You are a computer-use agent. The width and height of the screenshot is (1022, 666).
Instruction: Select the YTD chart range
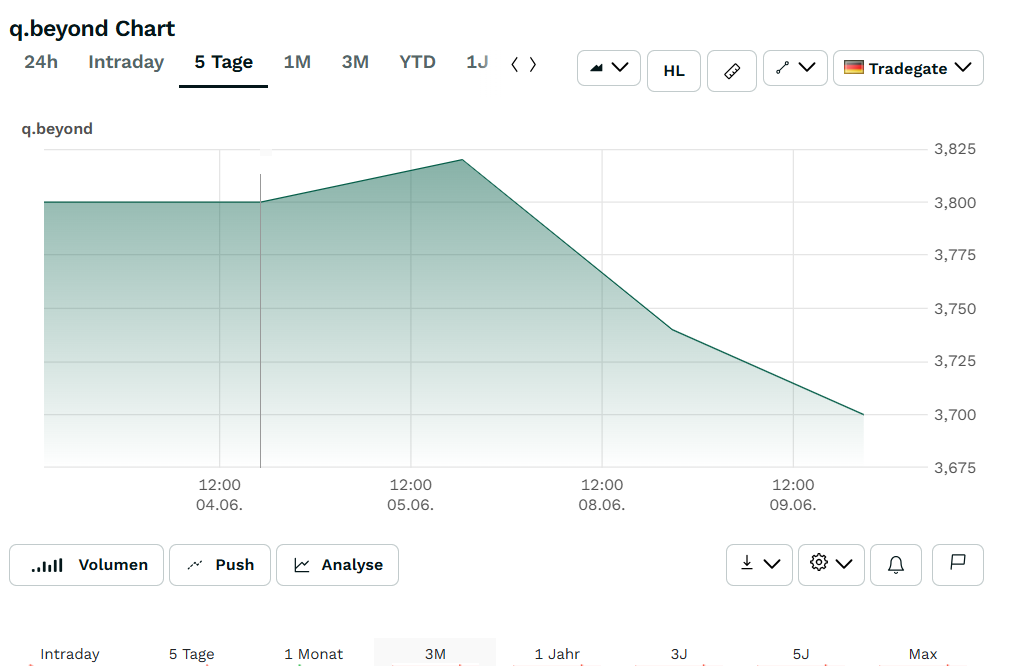pos(417,62)
